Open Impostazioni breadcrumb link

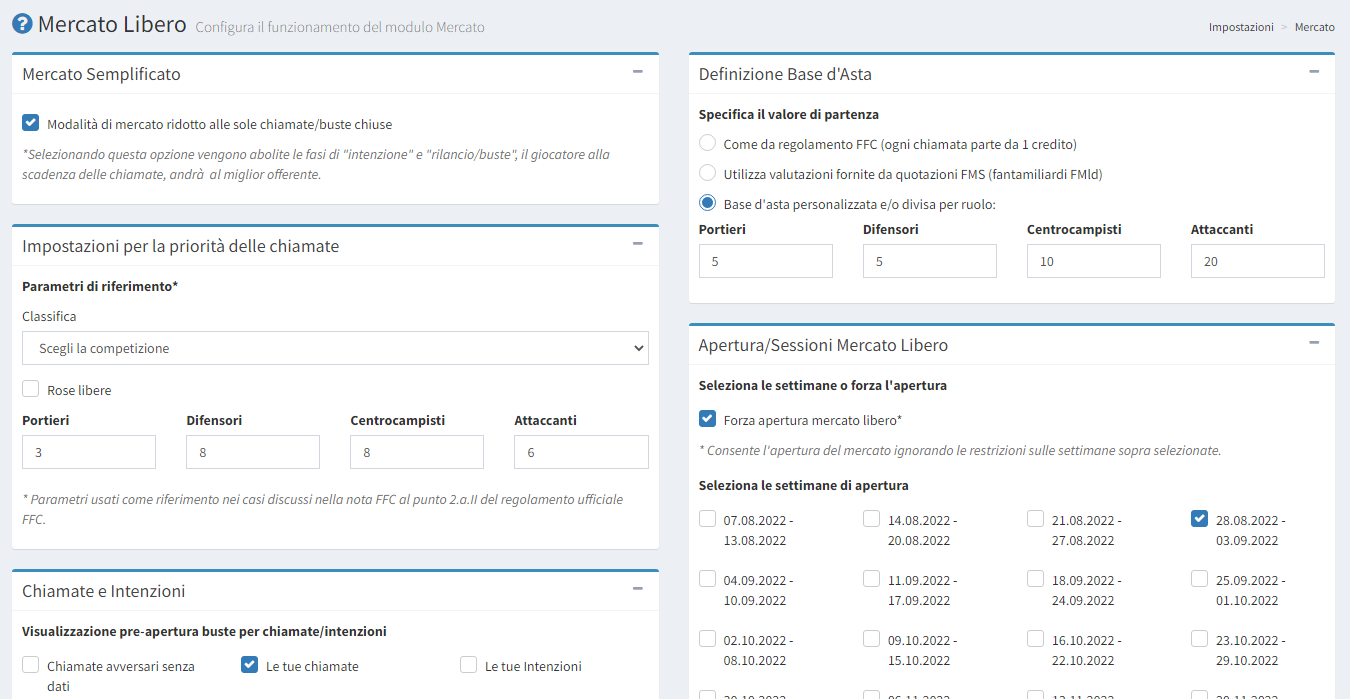point(1240,27)
